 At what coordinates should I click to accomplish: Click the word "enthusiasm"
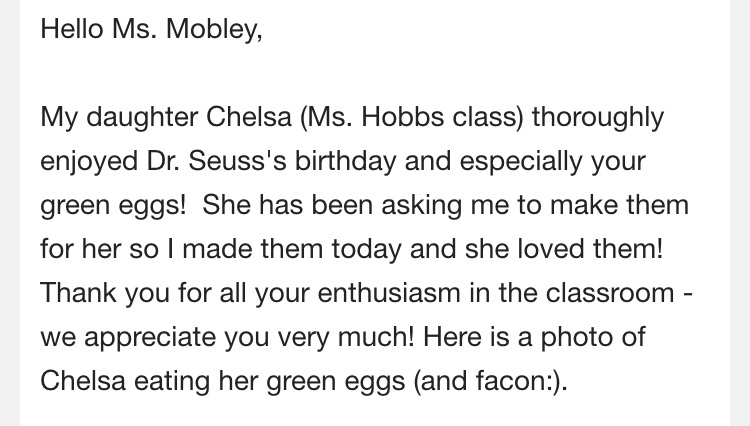(x=355, y=293)
